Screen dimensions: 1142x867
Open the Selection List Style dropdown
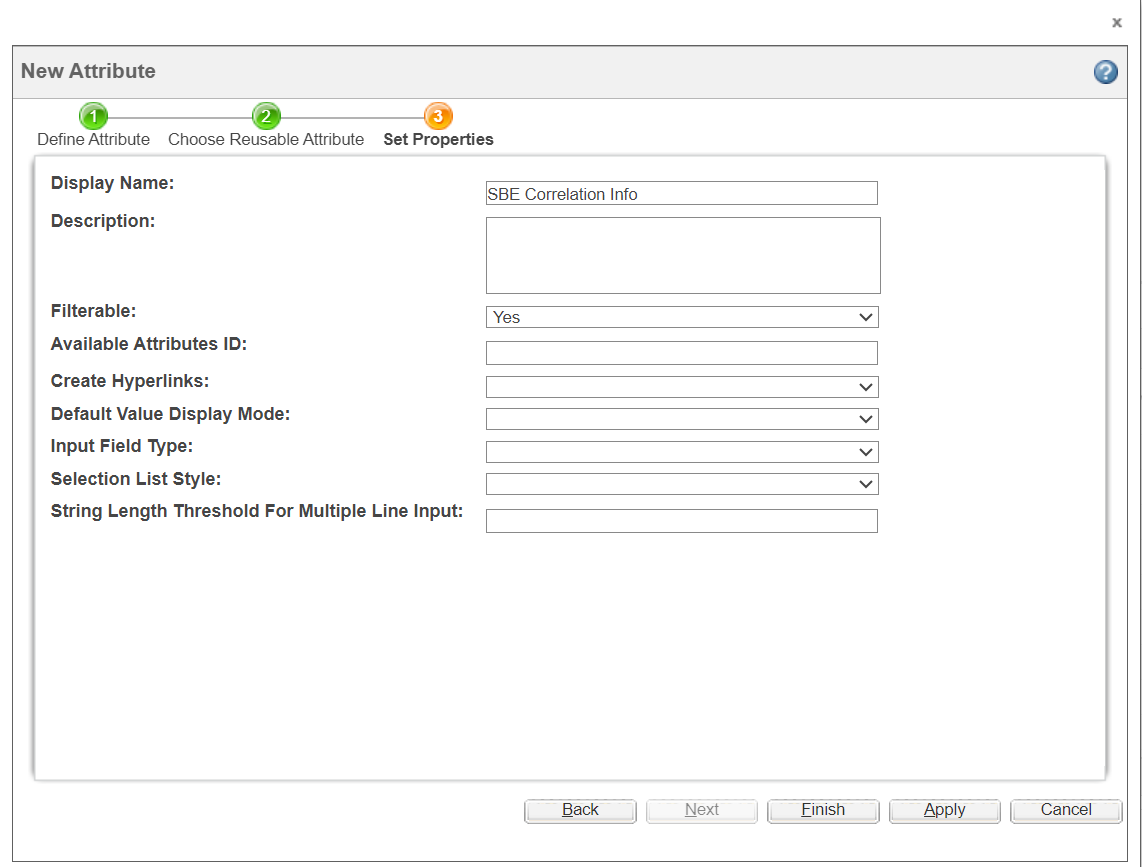(x=681, y=484)
